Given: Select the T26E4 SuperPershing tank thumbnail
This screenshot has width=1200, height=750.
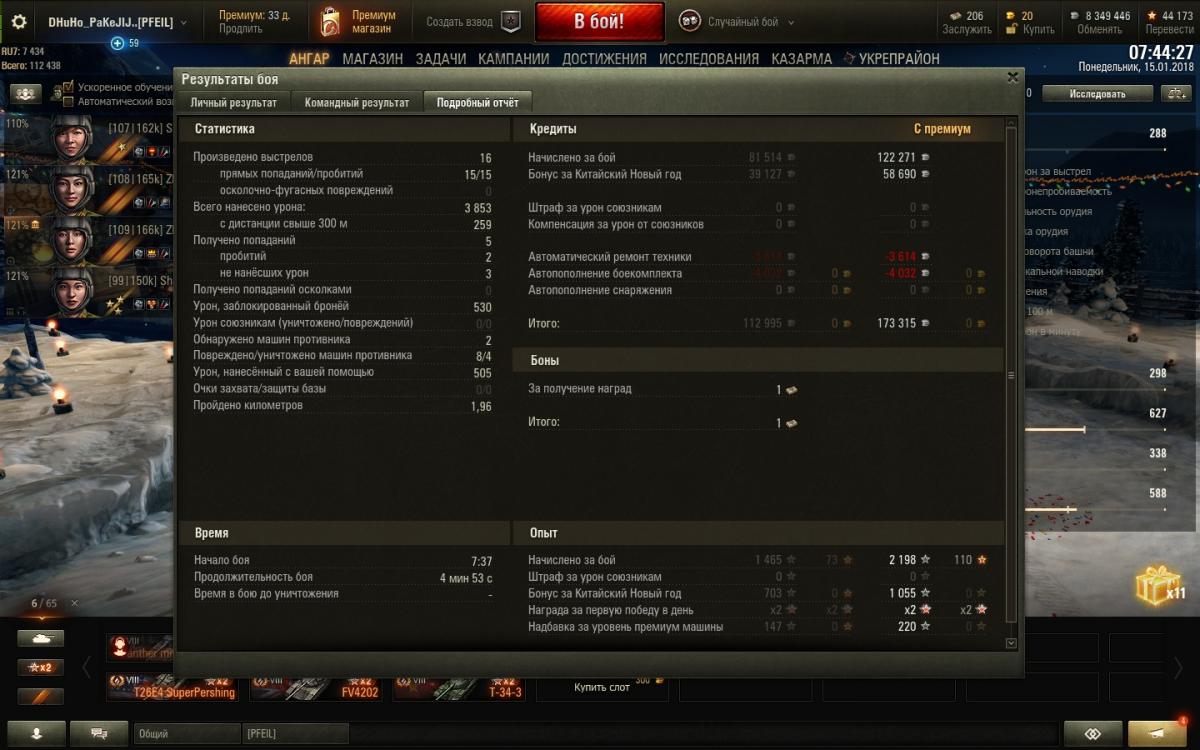Looking at the screenshot, I should point(172,686).
